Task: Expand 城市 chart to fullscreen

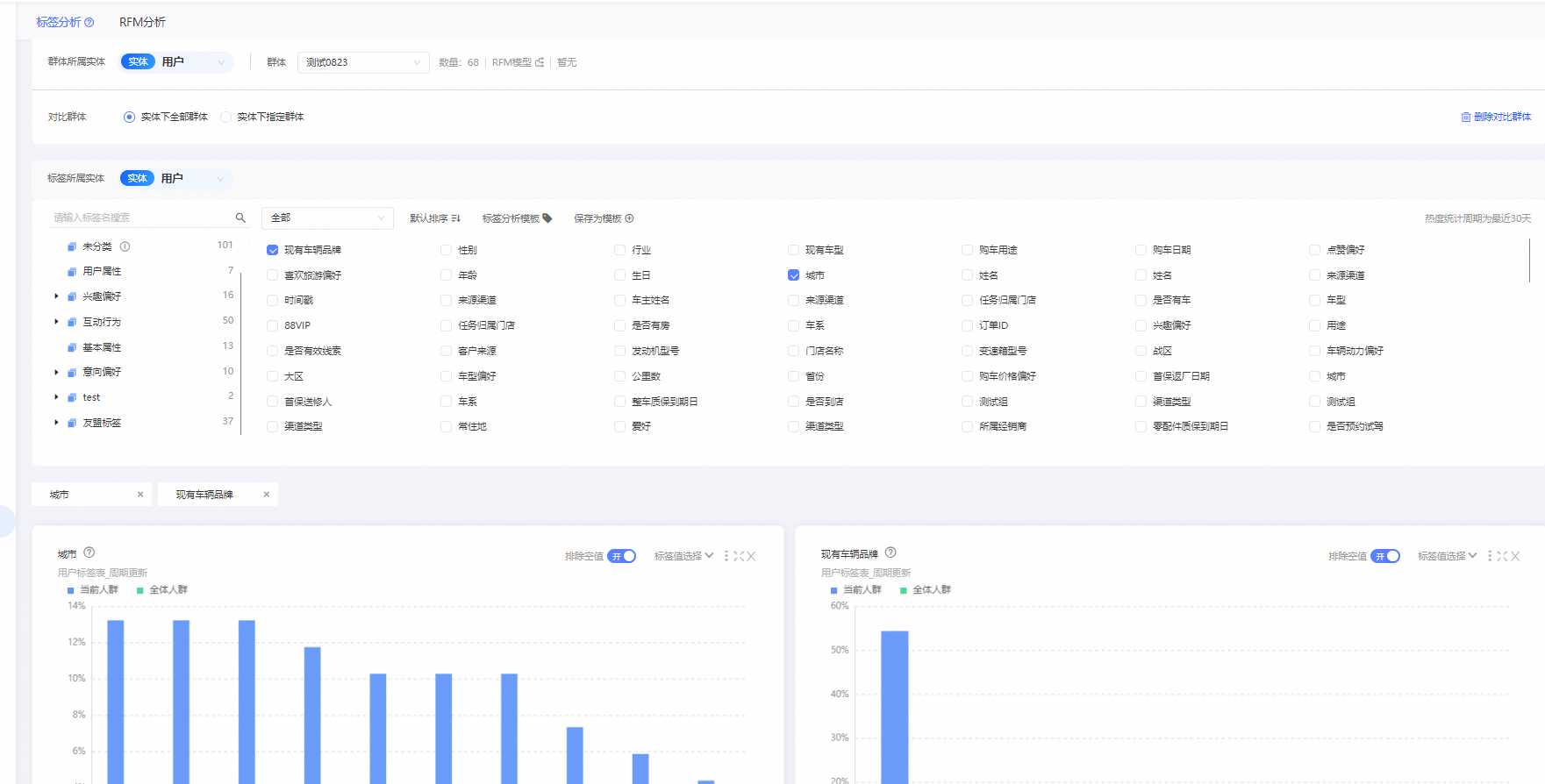Action: point(739,556)
